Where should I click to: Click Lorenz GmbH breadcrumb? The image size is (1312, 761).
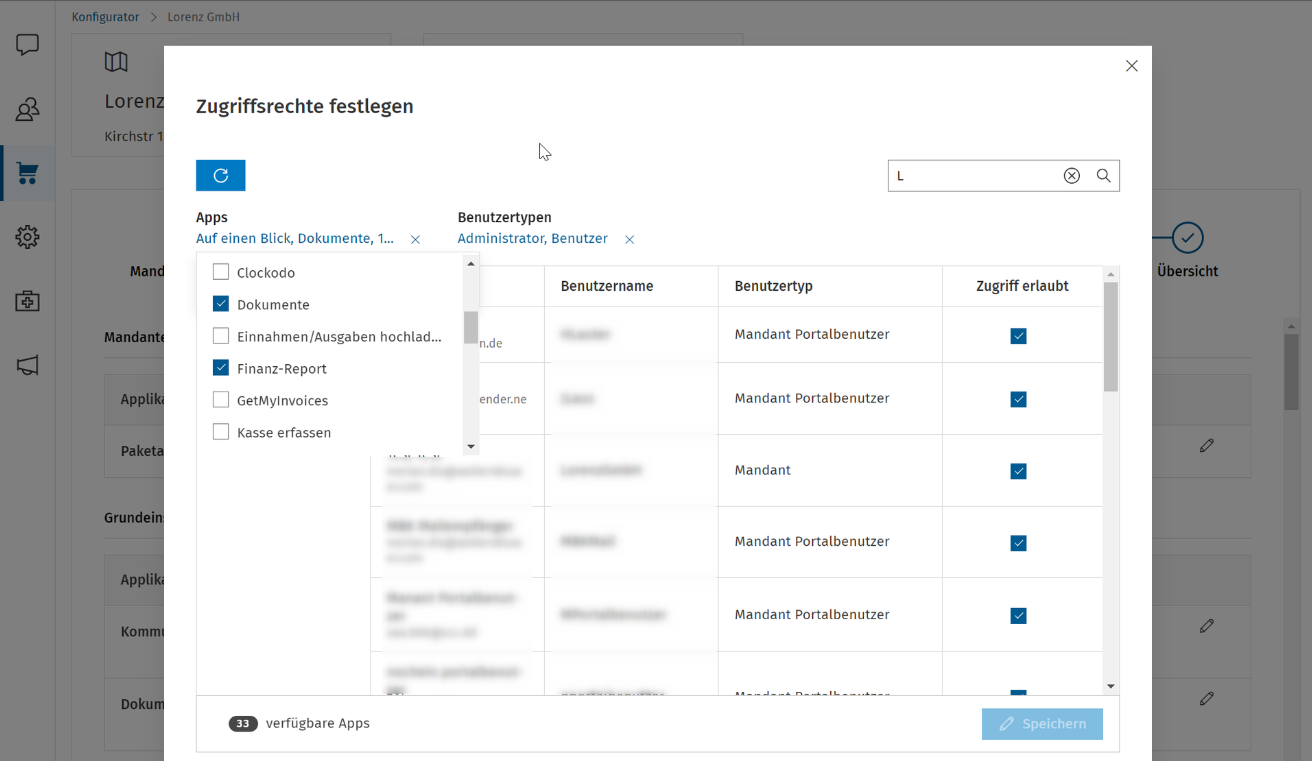point(203,17)
